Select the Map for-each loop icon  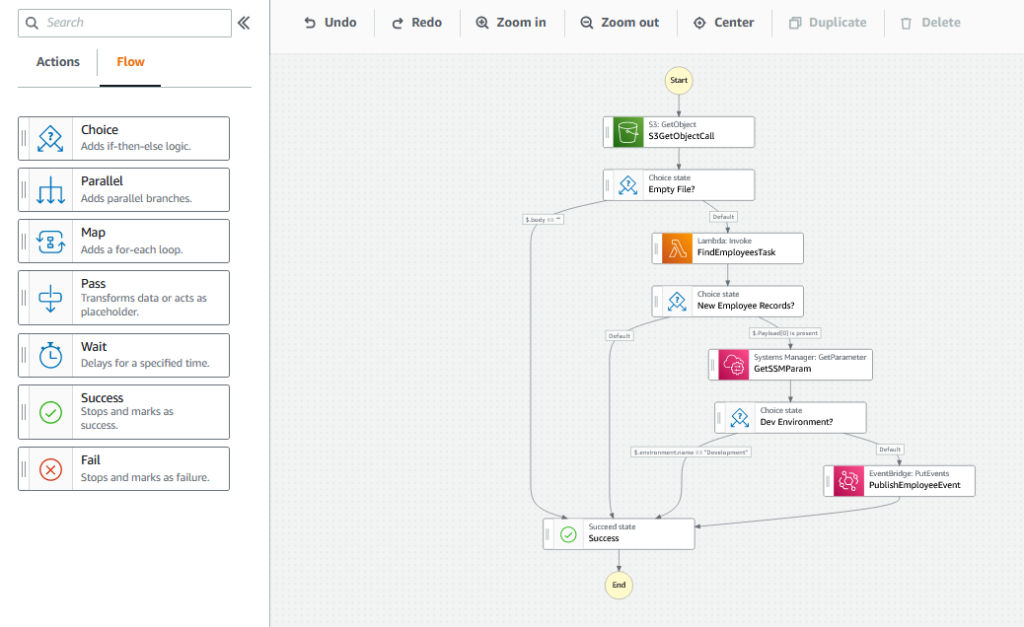coord(52,240)
